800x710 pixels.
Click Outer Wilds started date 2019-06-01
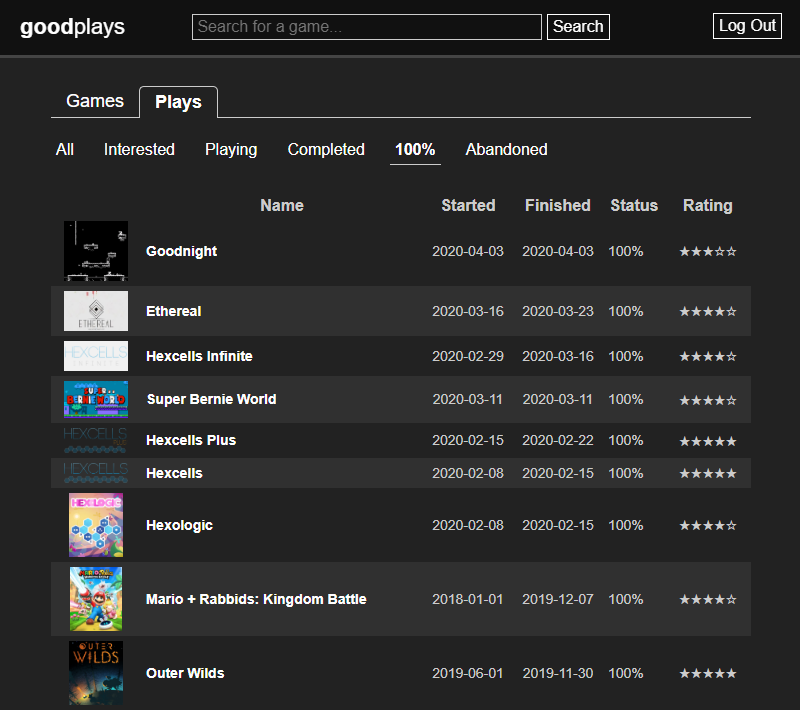(468, 673)
